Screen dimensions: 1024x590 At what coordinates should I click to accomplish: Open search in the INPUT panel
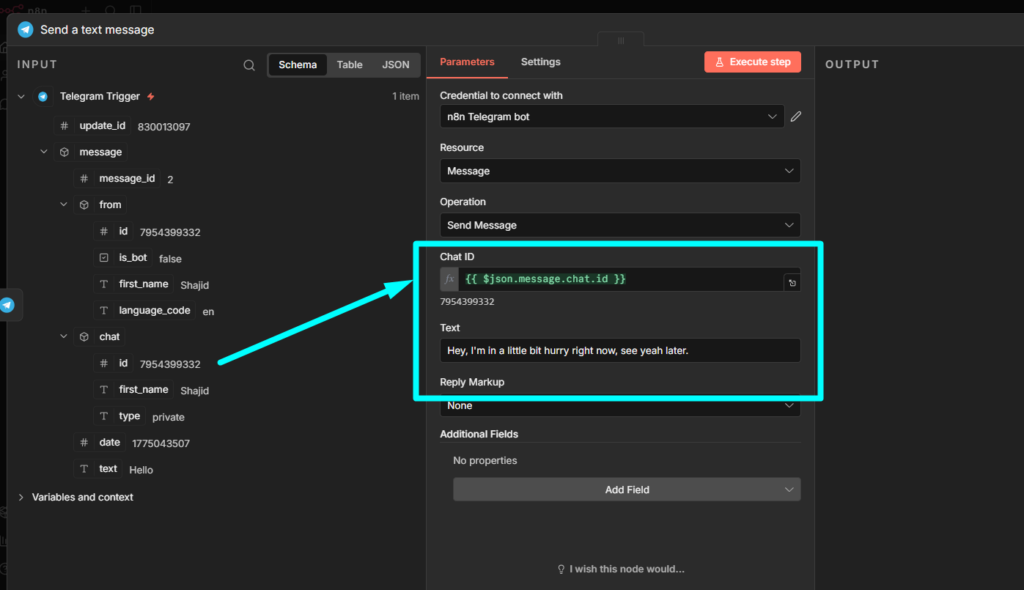[x=248, y=63]
